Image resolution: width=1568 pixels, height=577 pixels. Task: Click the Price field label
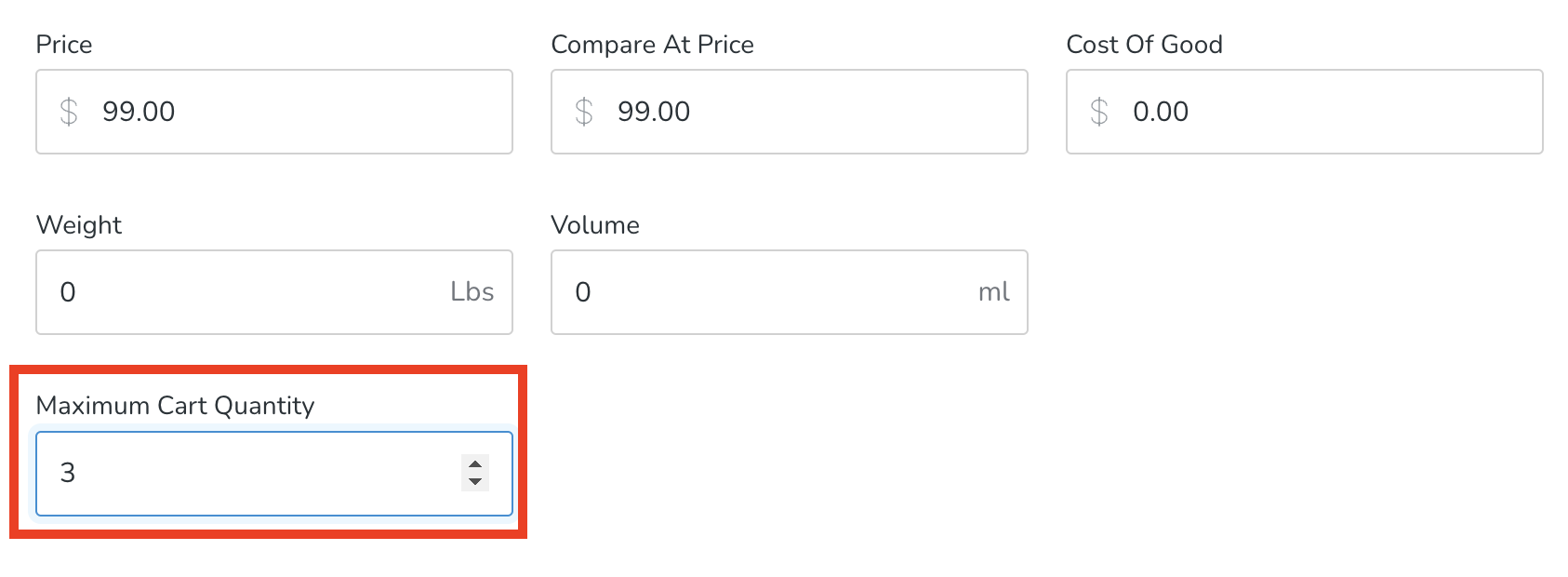(63, 44)
